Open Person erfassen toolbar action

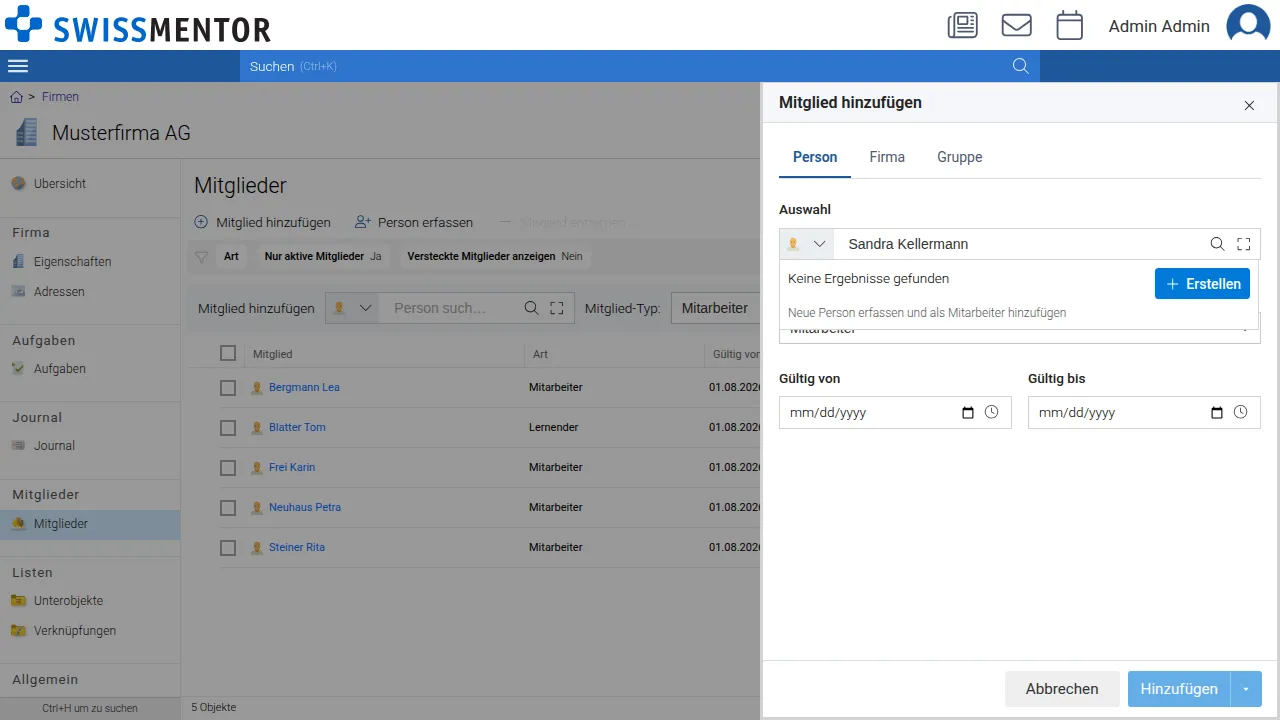click(414, 222)
